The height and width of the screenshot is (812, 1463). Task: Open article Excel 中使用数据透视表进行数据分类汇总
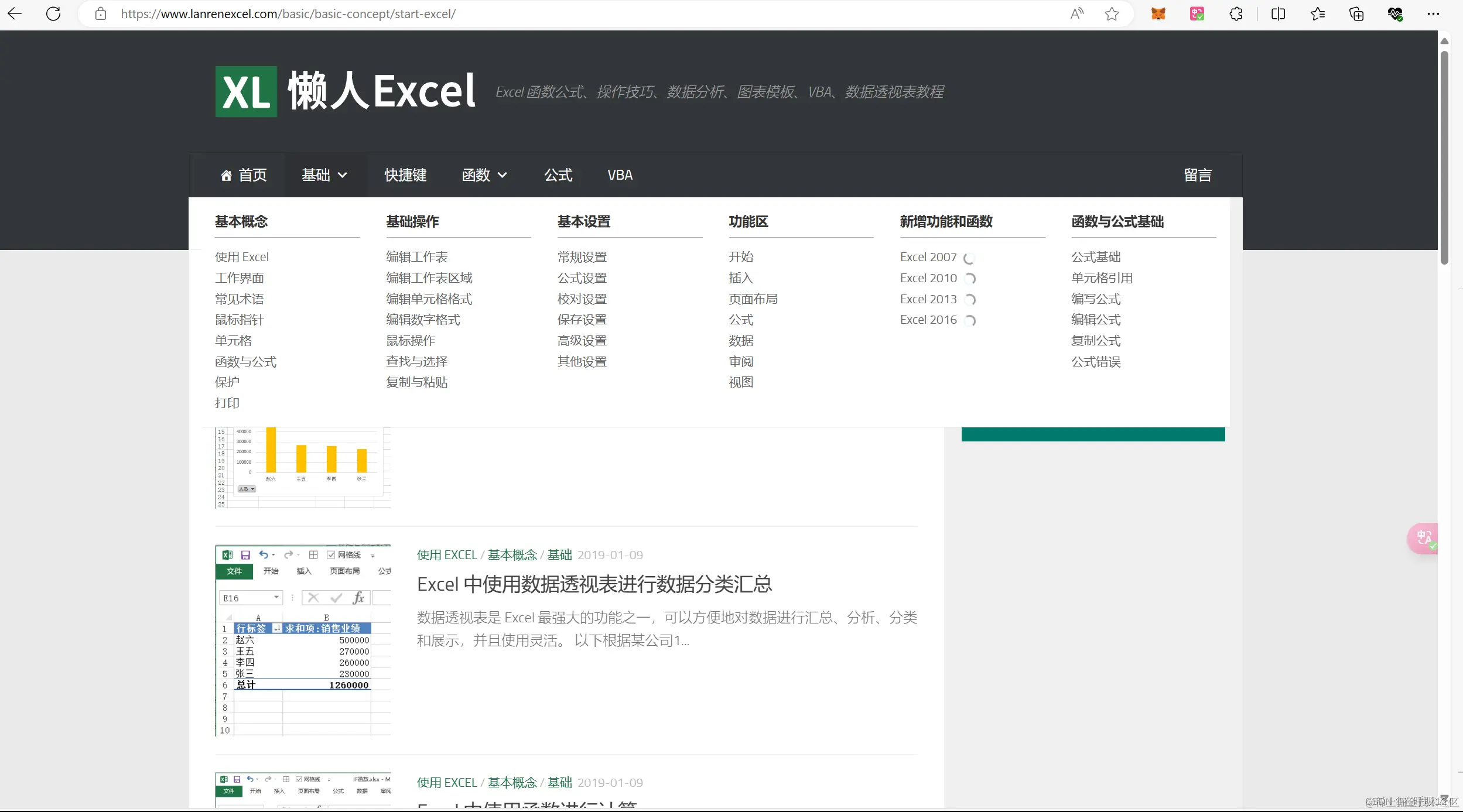[594, 584]
